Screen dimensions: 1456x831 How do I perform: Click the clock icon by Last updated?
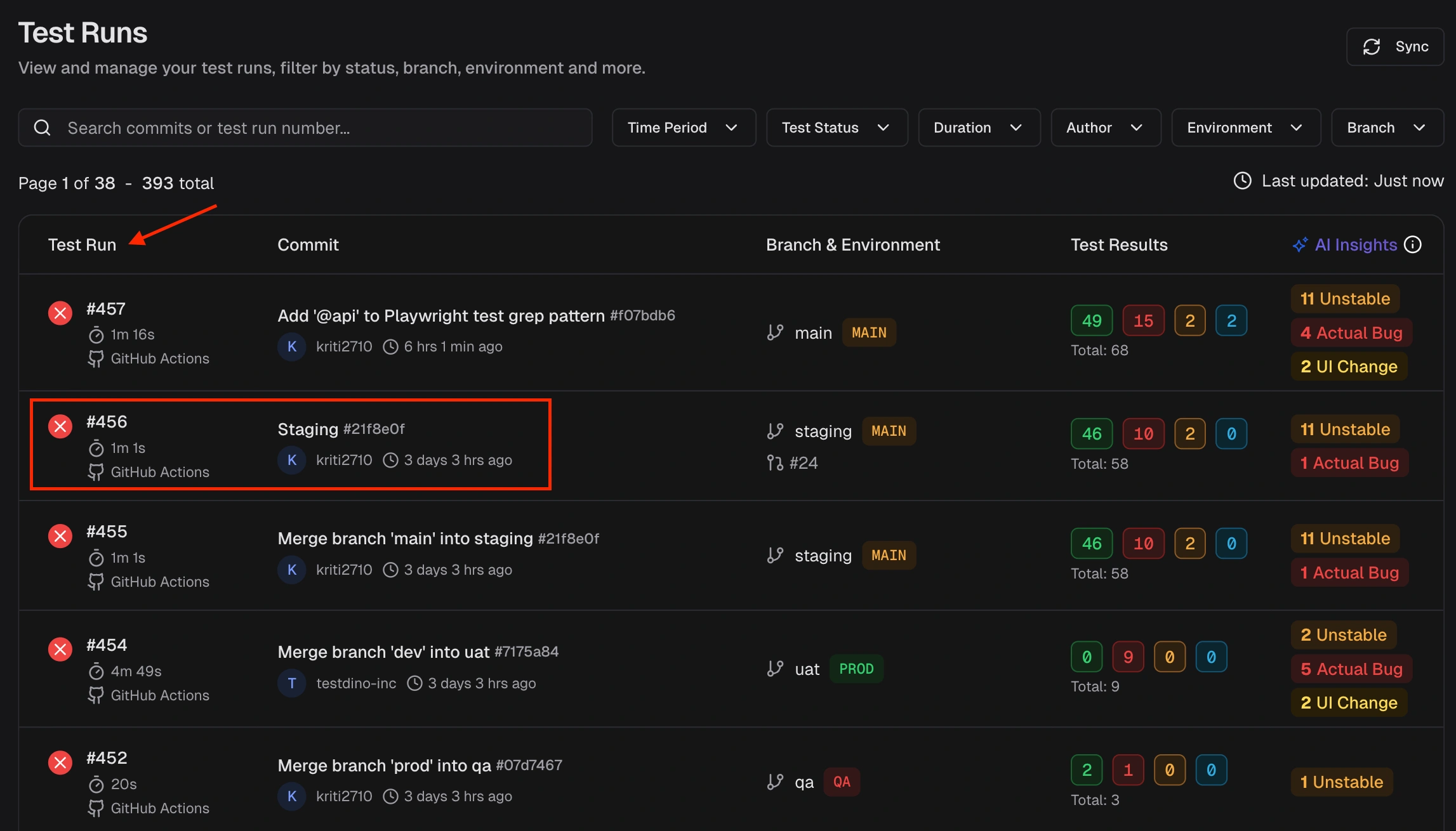tap(1242, 181)
